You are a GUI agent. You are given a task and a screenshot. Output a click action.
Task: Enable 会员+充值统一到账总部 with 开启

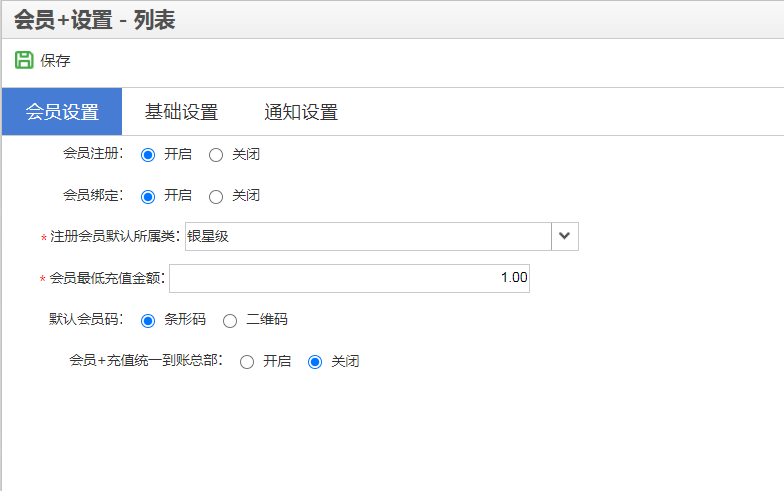[246, 362]
